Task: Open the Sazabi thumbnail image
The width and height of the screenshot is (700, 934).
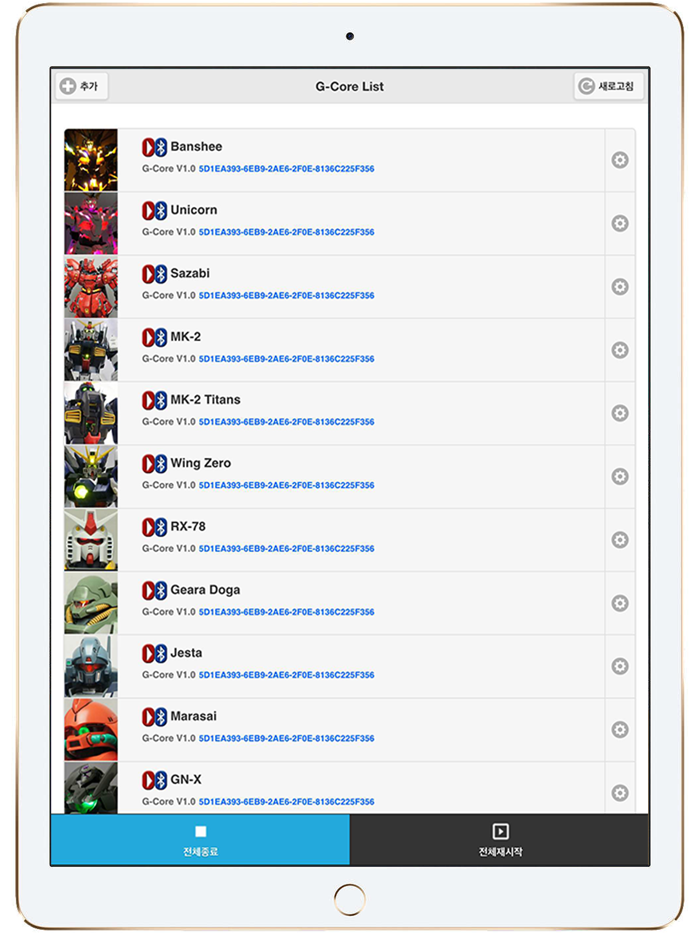Action: click(91, 287)
